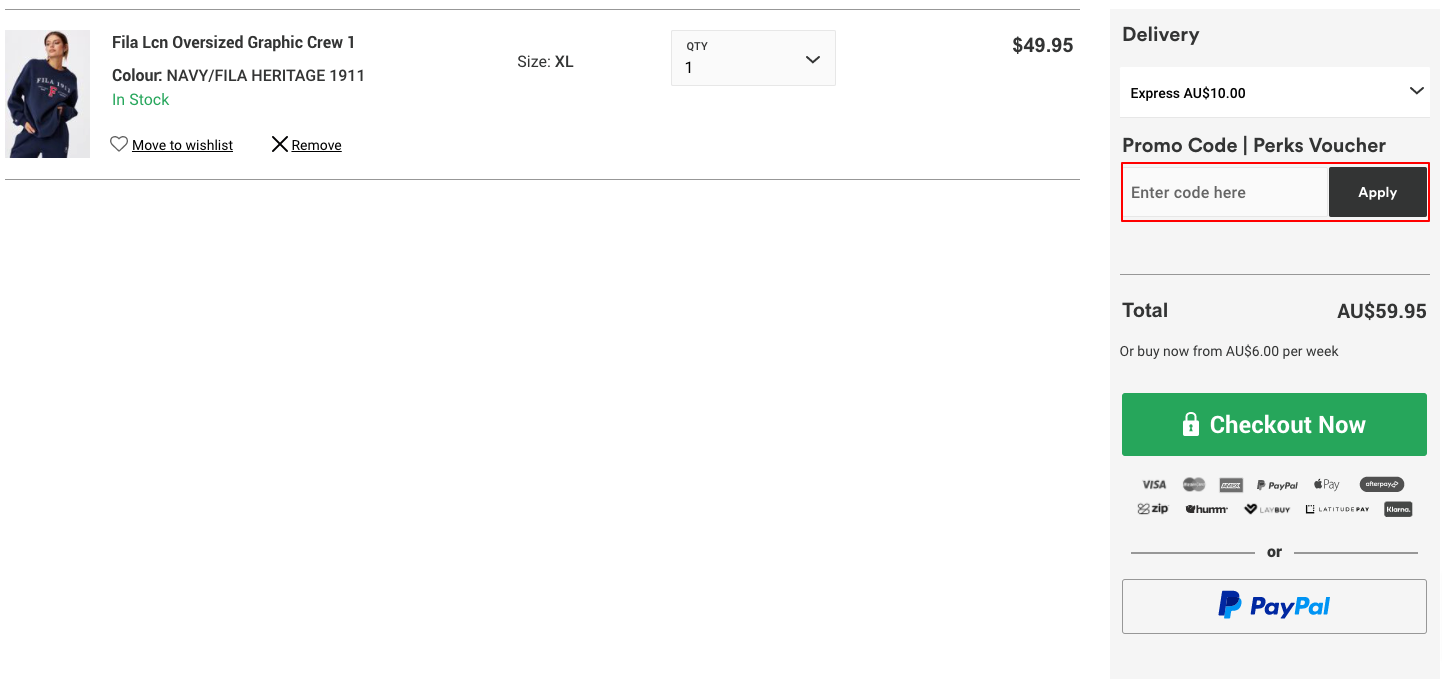The height and width of the screenshot is (680, 1442).
Task: Open the QTY quantity dropdown
Action: [x=753, y=58]
